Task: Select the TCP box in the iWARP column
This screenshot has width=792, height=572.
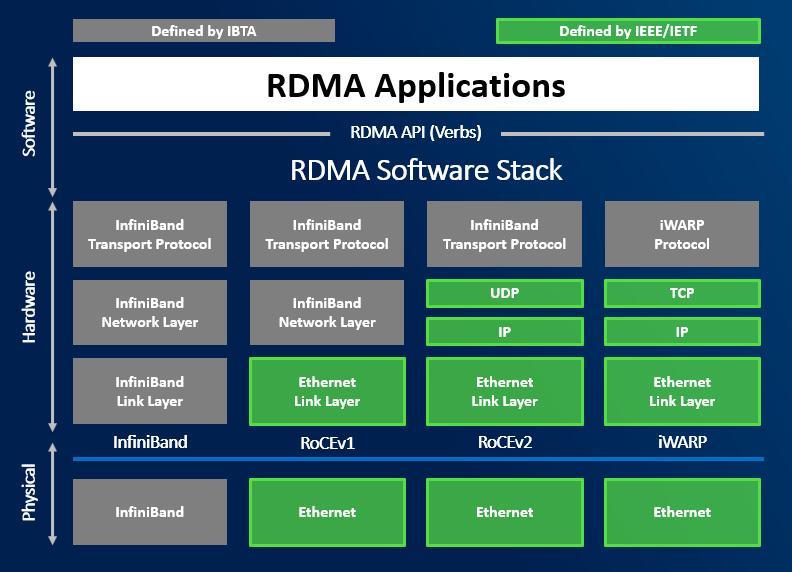Action: (682, 293)
